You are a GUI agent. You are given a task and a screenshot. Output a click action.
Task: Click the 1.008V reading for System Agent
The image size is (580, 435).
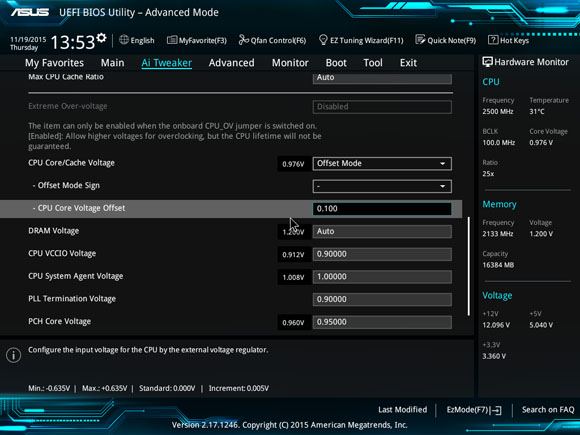(293, 277)
